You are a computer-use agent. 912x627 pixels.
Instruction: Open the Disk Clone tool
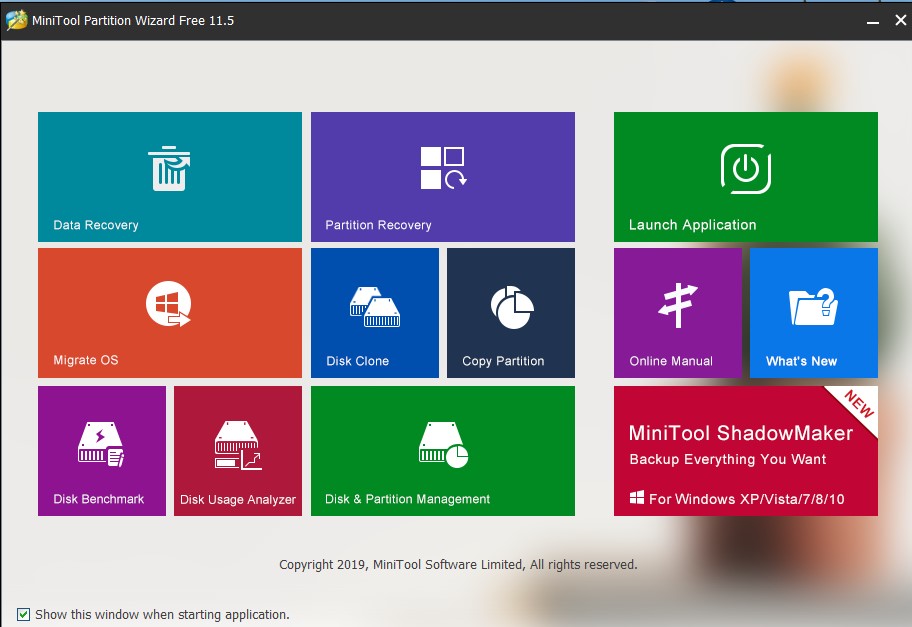click(x=374, y=312)
